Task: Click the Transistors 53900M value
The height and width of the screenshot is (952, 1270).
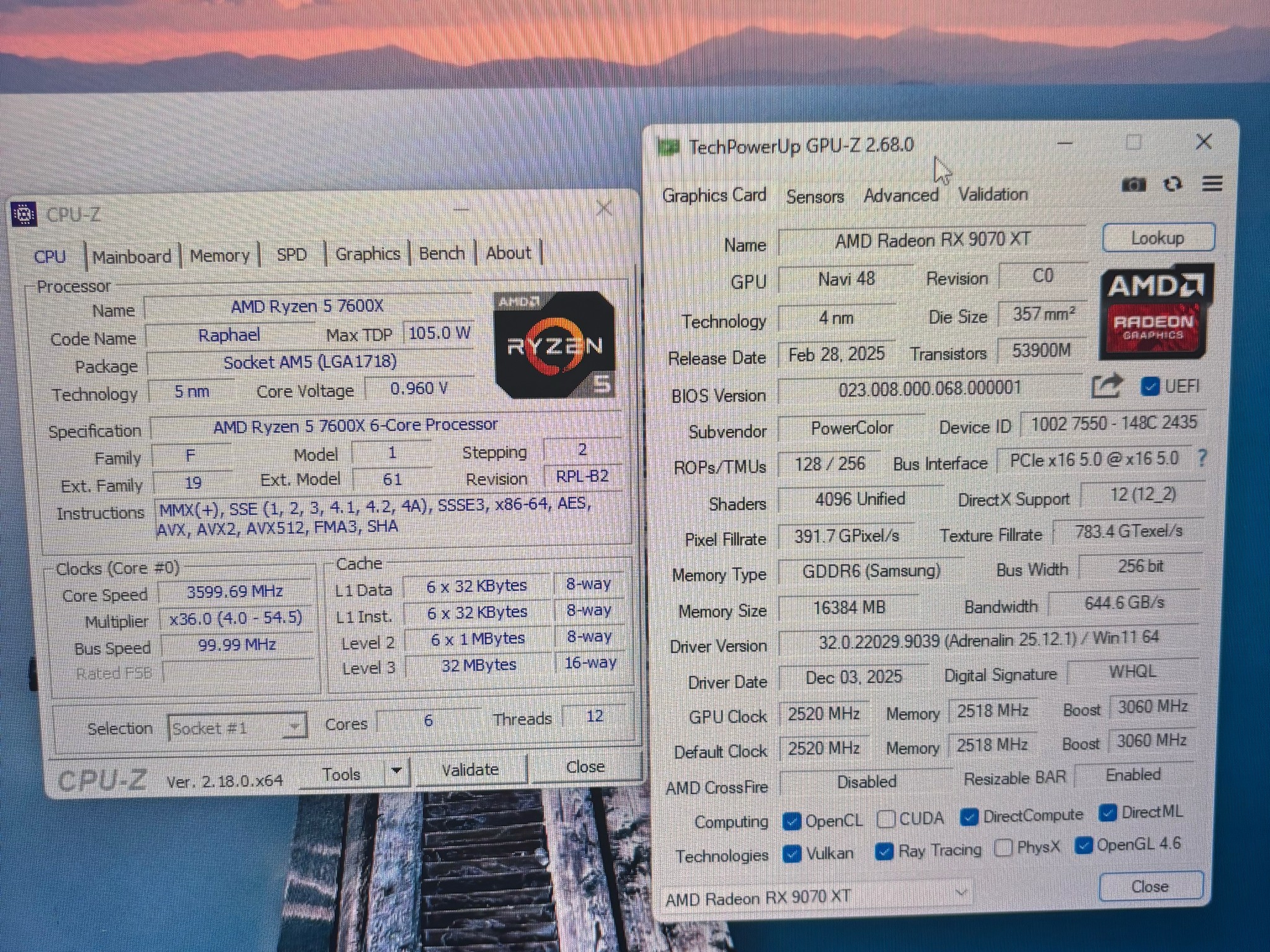Action: pyautogui.click(x=1041, y=351)
